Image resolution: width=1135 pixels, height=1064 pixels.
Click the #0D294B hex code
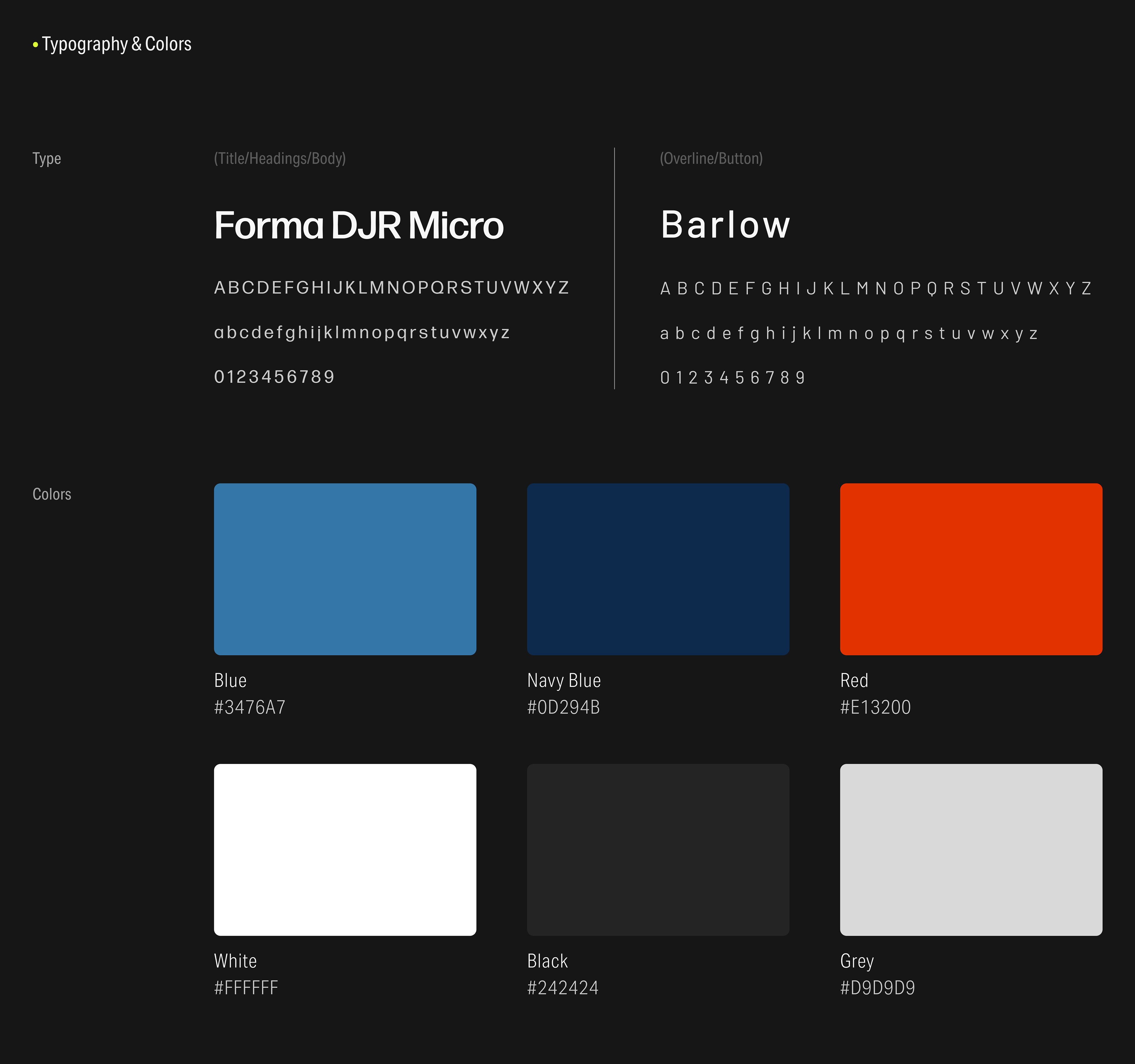[x=563, y=707]
